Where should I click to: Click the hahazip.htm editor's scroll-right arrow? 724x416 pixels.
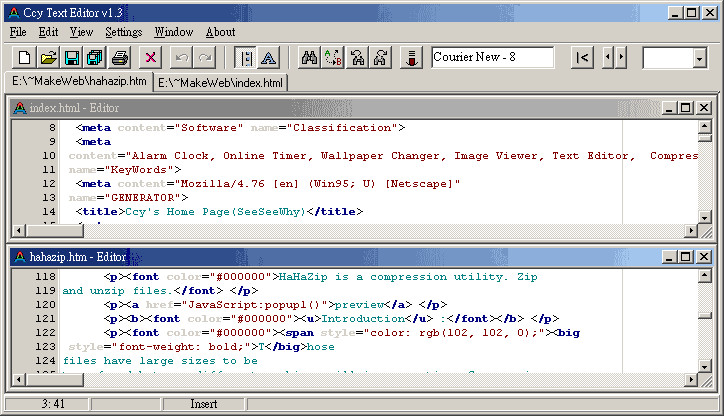691,380
